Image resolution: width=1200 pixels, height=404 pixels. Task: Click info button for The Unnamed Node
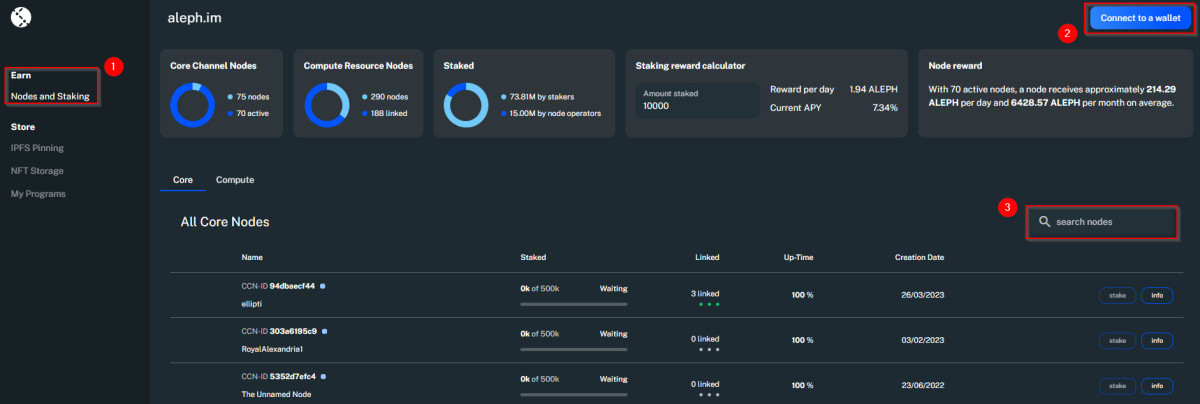pos(1157,386)
